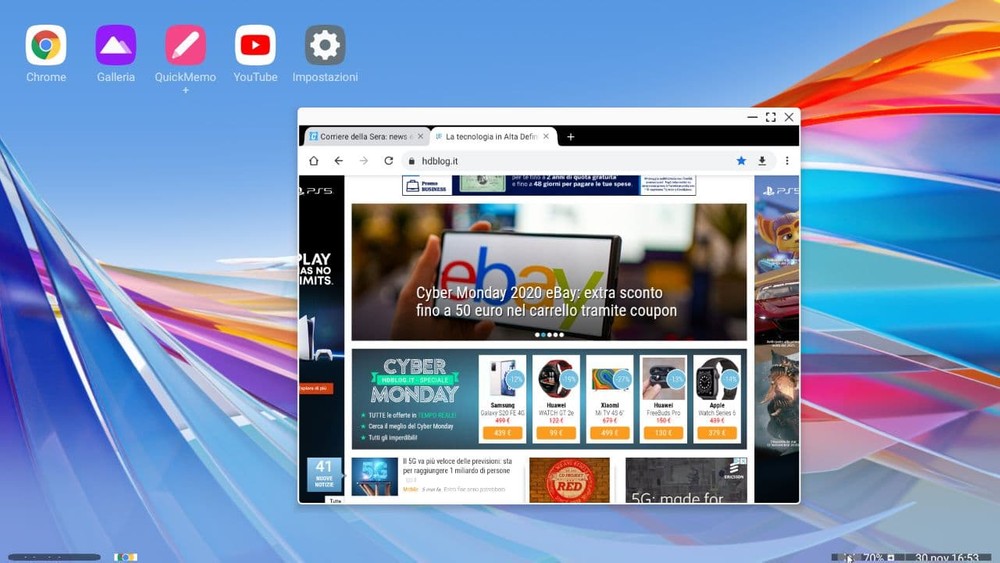Click the orange button in PS5 left ad
Viewport: 1000px width, 563px height.
316,388
